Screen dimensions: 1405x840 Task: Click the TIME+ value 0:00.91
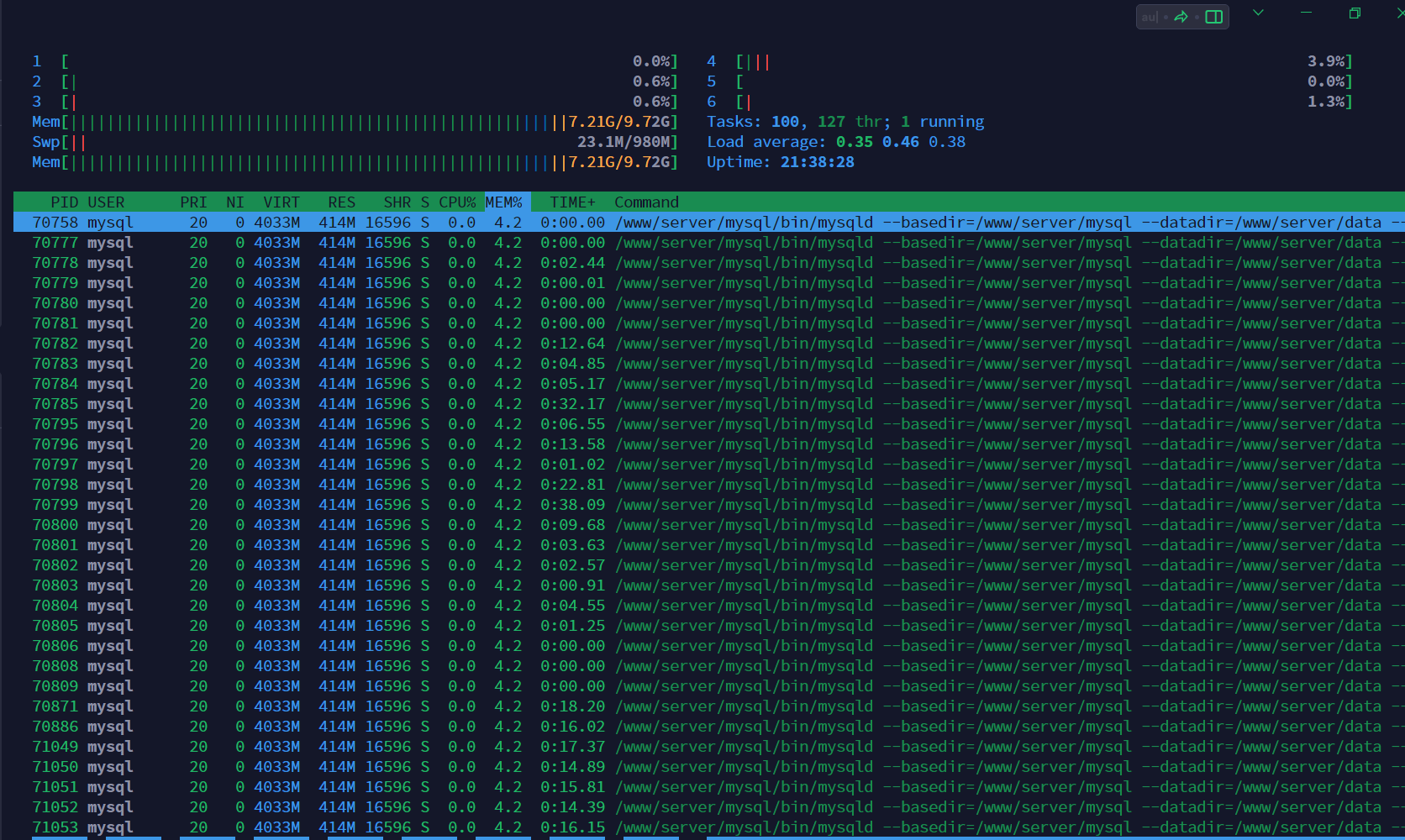pyautogui.click(x=572, y=585)
